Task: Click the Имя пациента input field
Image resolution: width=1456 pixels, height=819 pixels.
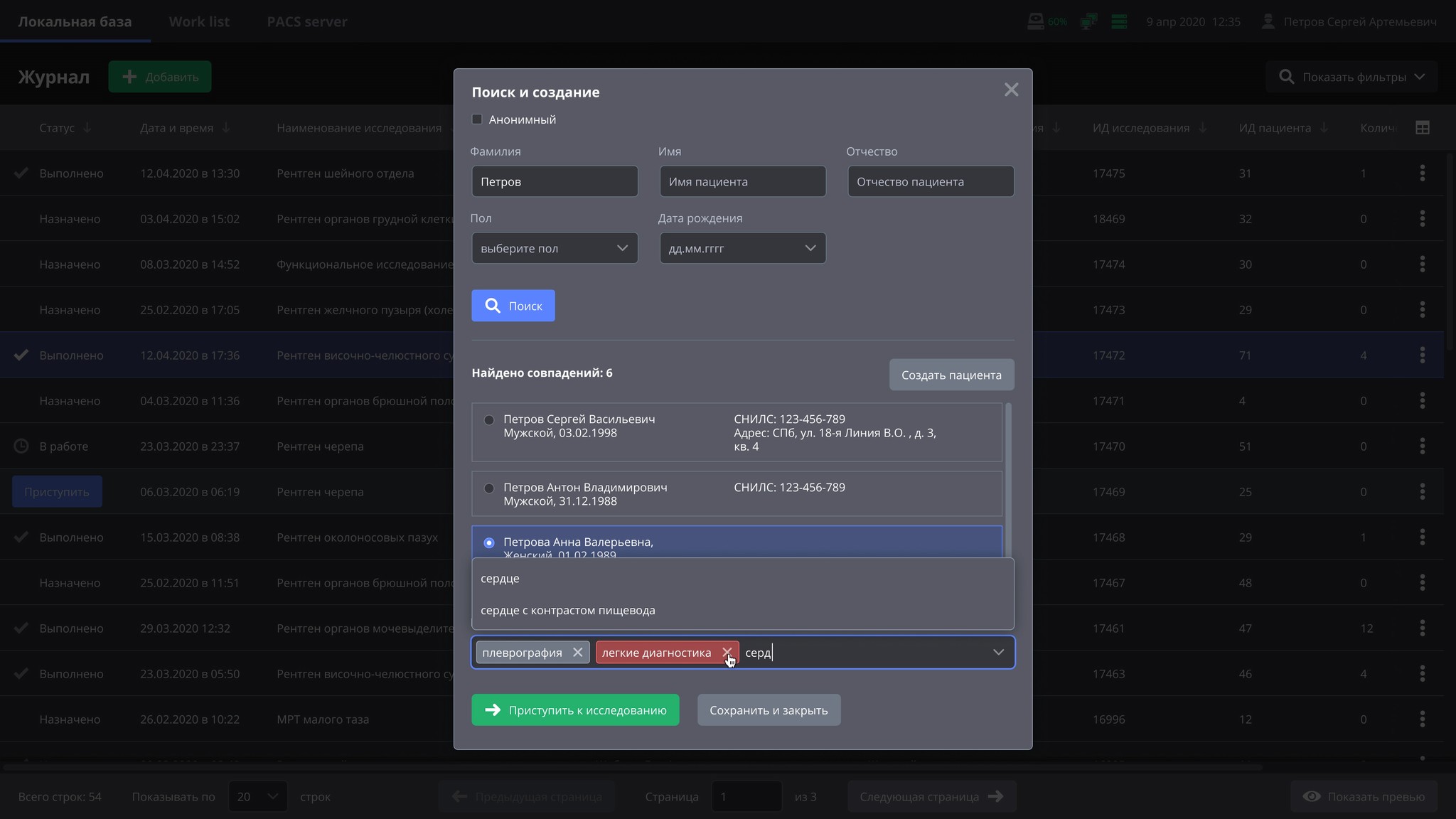Action: (x=742, y=181)
